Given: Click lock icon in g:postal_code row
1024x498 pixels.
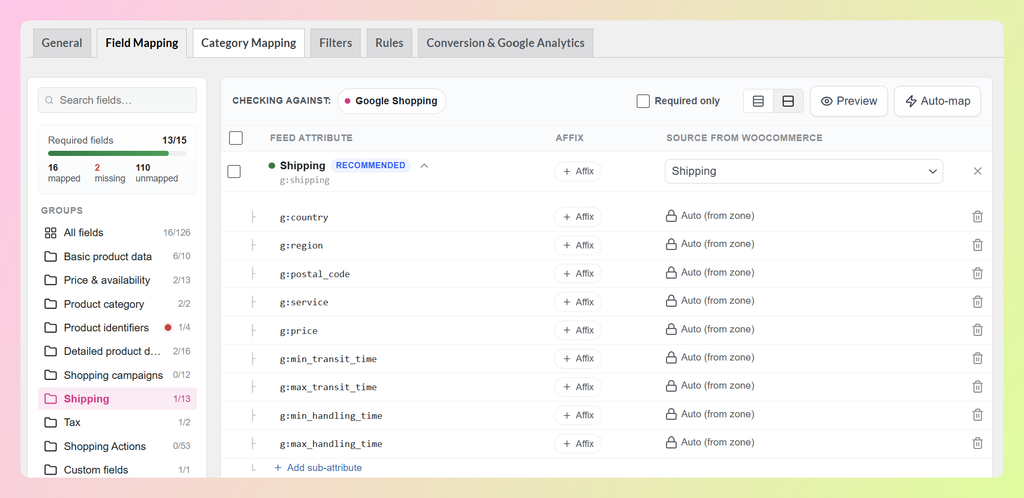Looking at the screenshot, I should [x=671, y=273].
